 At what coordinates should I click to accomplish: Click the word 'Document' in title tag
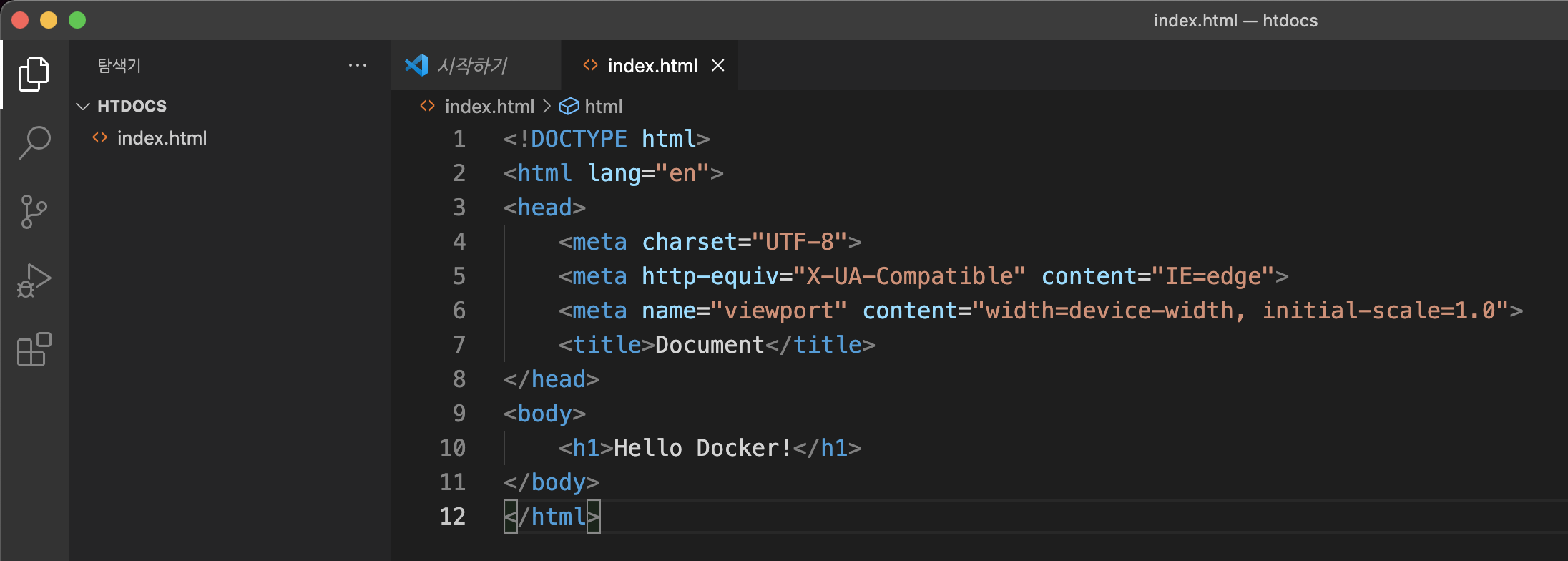(710, 345)
